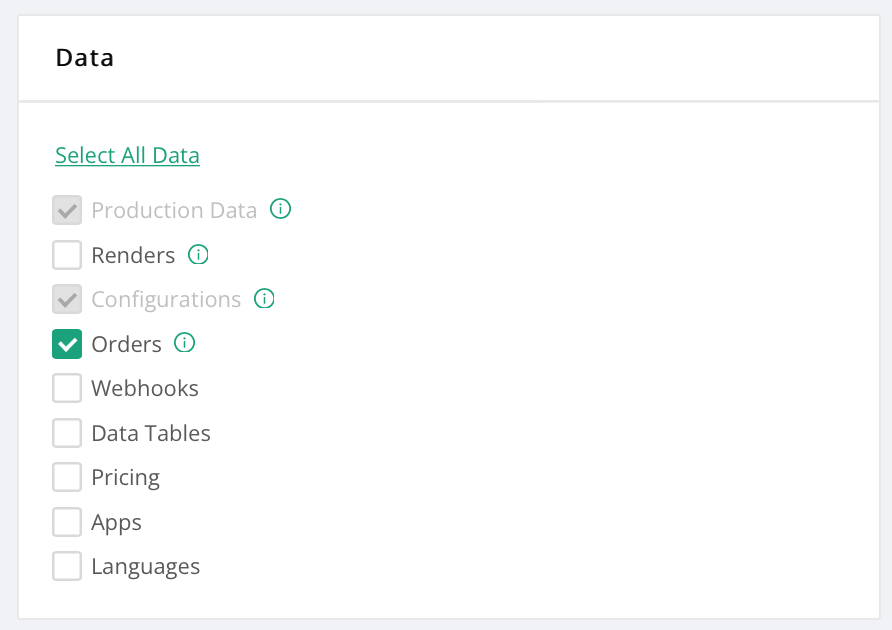Click the Languages label text

pyautogui.click(x=145, y=566)
